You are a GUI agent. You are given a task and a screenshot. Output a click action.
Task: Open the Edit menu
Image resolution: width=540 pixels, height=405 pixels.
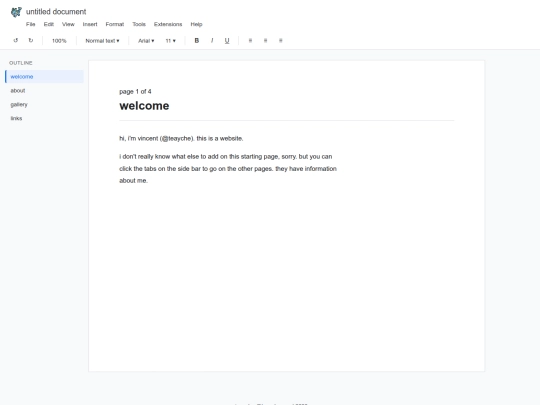click(49, 24)
